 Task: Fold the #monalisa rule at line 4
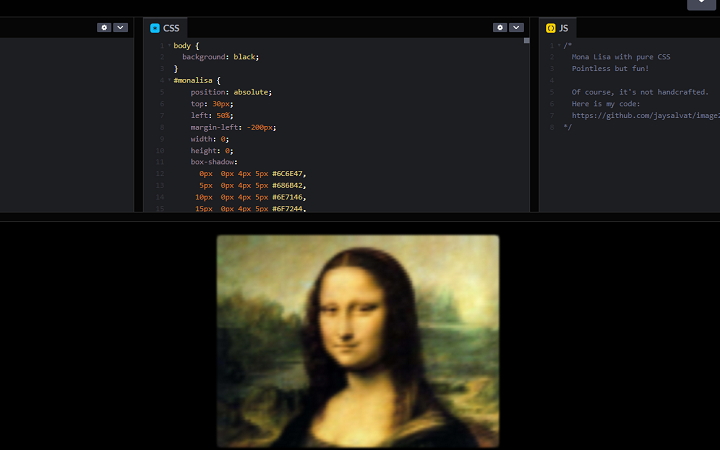[x=169, y=80]
